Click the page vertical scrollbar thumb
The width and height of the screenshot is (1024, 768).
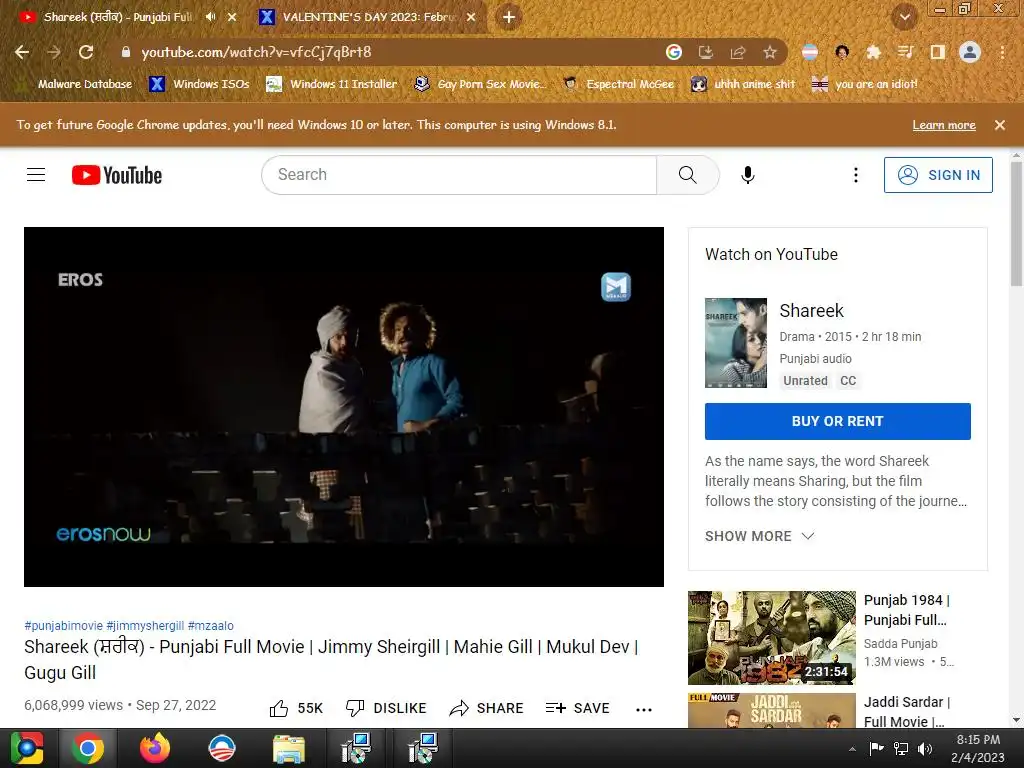pos(1016,225)
